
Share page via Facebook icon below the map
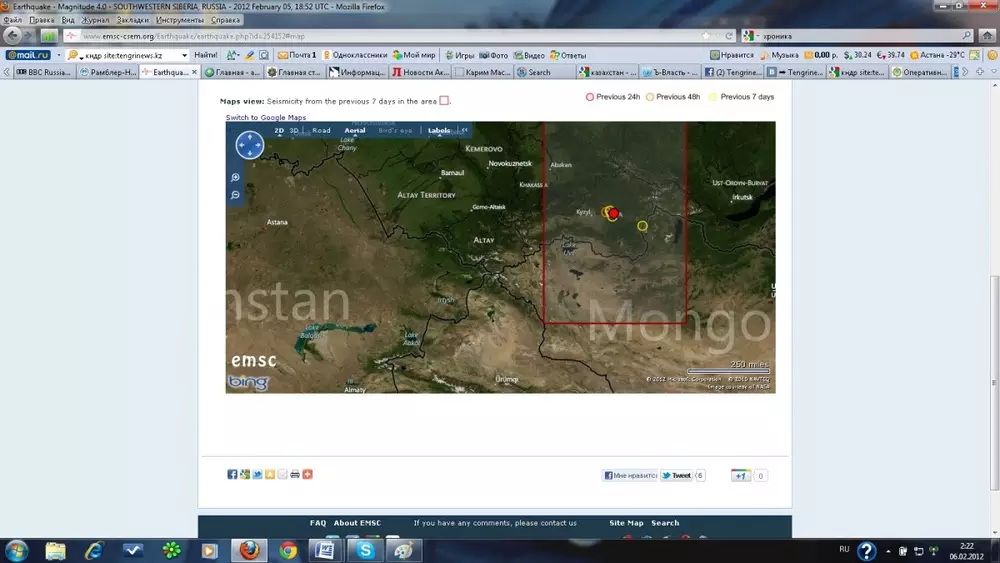click(x=232, y=474)
